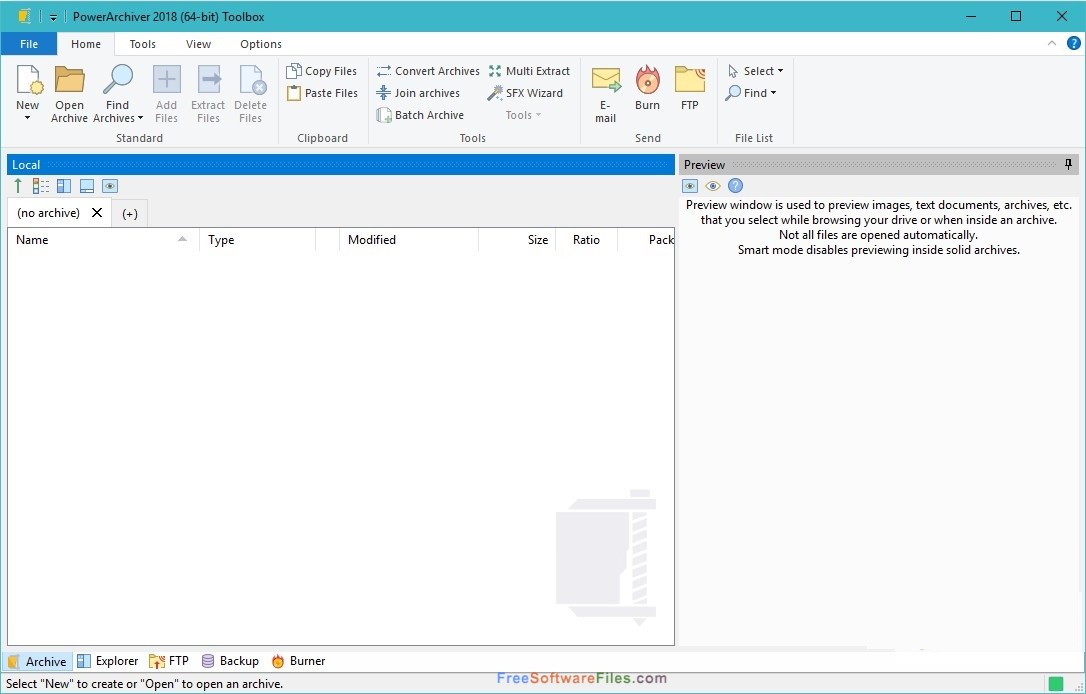Pin the Preview panel

point(1069,164)
